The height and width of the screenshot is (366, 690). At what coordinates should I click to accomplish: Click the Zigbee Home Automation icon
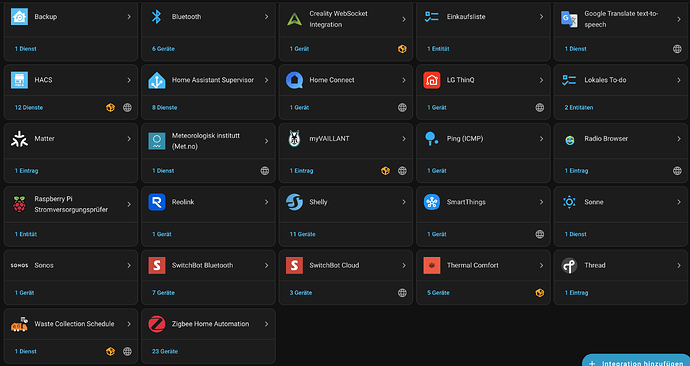point(157,324)
